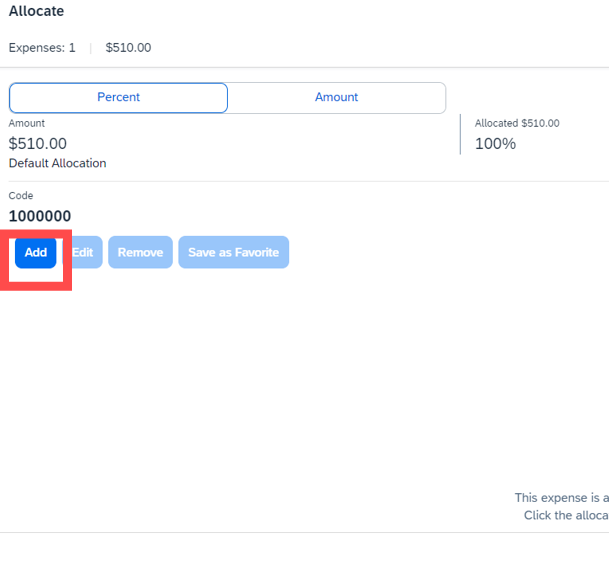Image resolution: width=609 pixels, height=568 pixels.
Task: Click the 100% allocated value
Action: tap(495, 144)
